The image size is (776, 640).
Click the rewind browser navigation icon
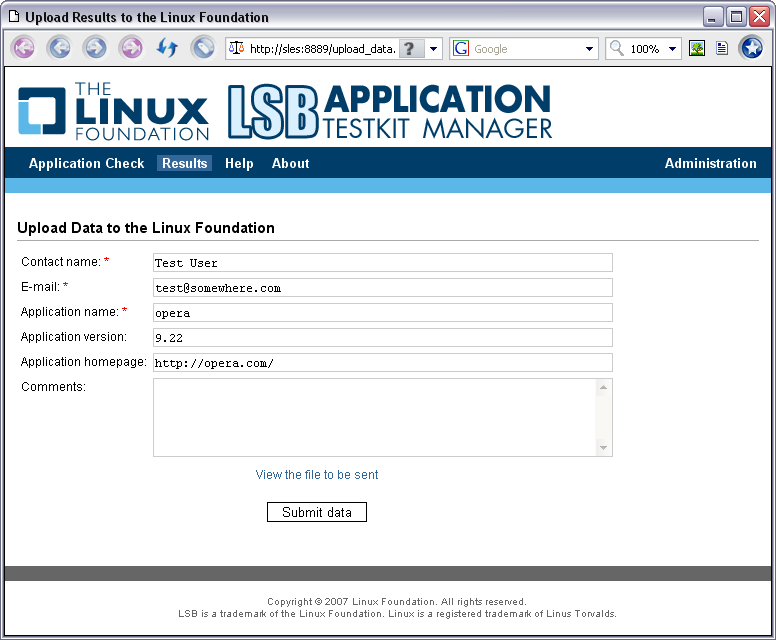click(24, 49)
